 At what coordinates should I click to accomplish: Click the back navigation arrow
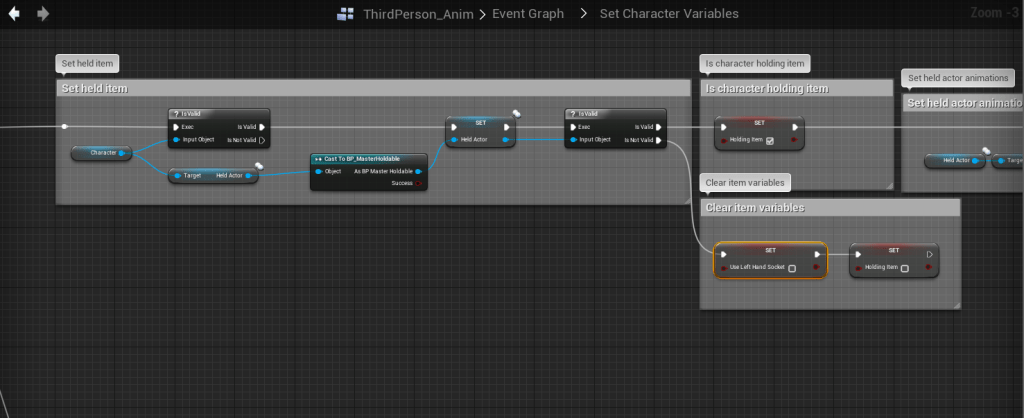pos(15,14)
